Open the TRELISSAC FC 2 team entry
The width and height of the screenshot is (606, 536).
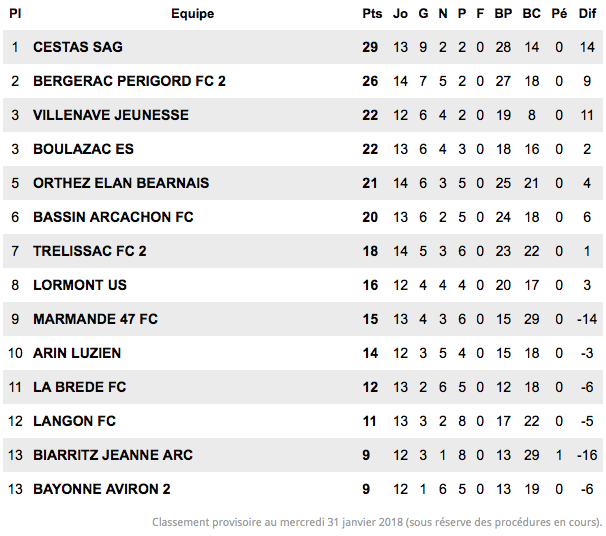click(90, 251)
